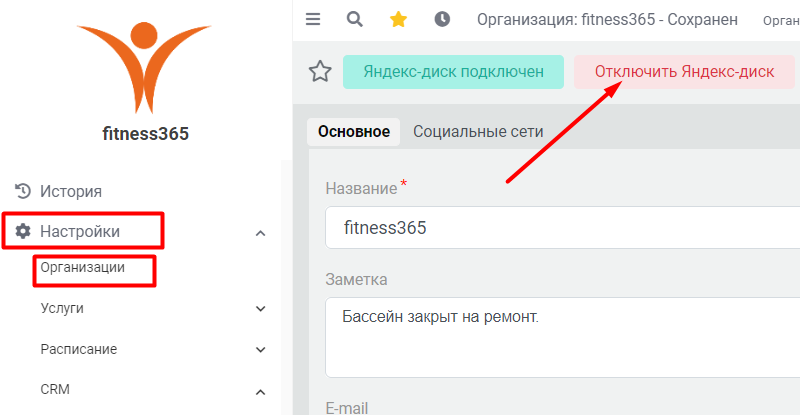800x415 pixels.
Task: Collapse the CRM chevron
Action: click(x=260, y=392)
